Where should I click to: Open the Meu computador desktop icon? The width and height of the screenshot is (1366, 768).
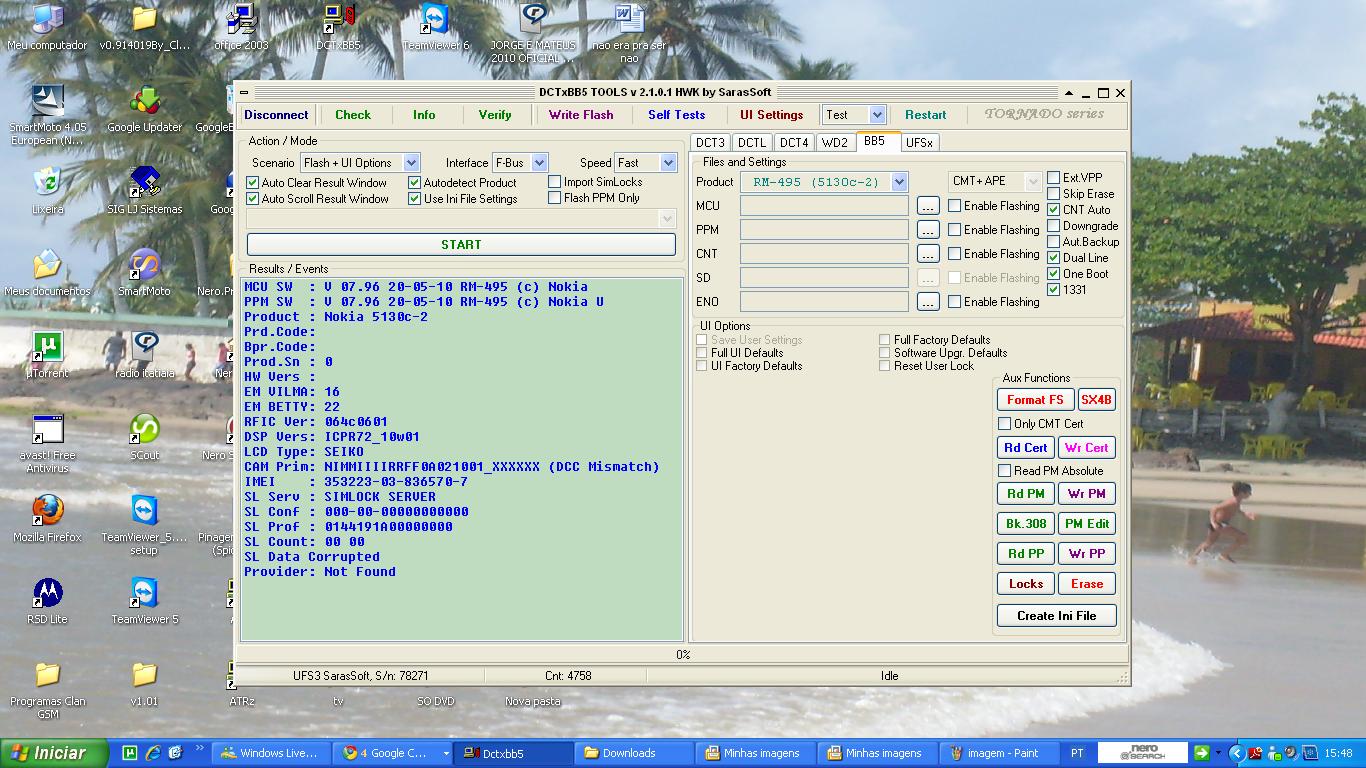coord(47,27)
